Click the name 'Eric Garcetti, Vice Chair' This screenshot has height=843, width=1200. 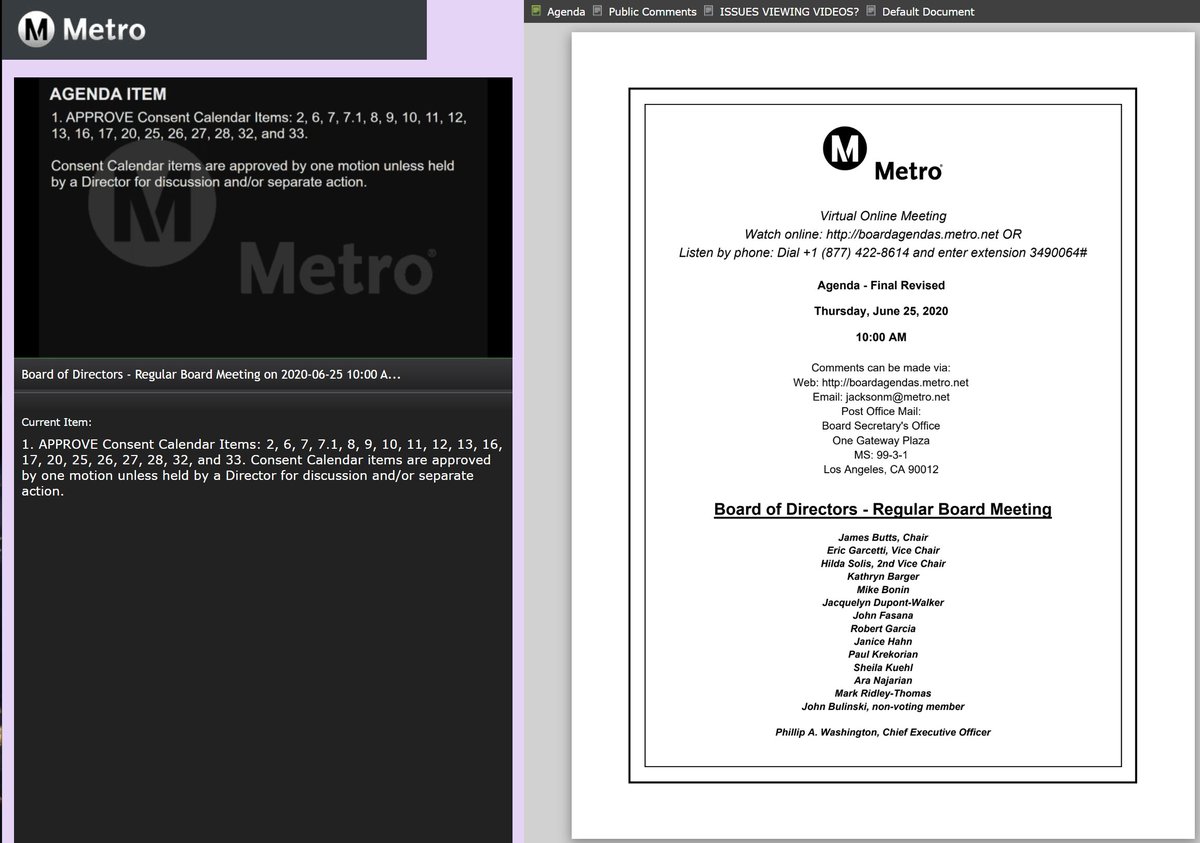(x=883, y=550)
